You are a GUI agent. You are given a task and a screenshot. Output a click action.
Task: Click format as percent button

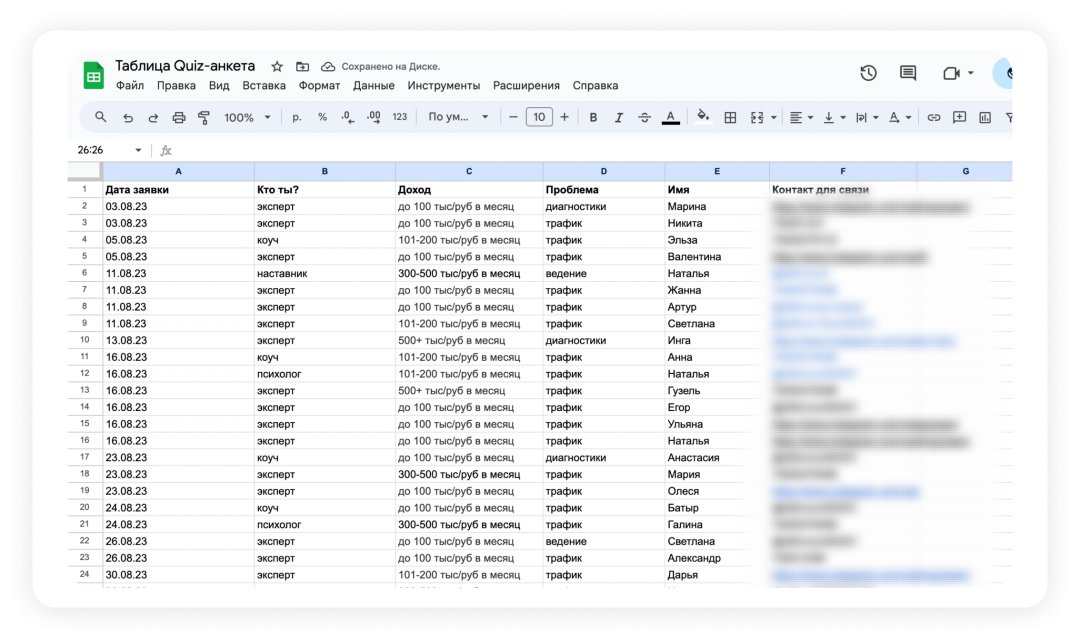click(x=322, y=118)
